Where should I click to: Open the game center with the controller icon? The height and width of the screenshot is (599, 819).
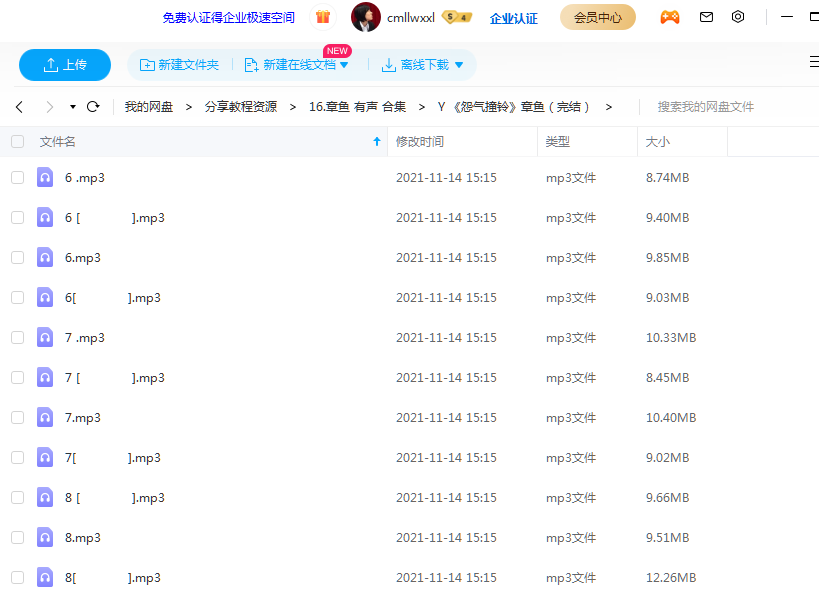[669, 17]
